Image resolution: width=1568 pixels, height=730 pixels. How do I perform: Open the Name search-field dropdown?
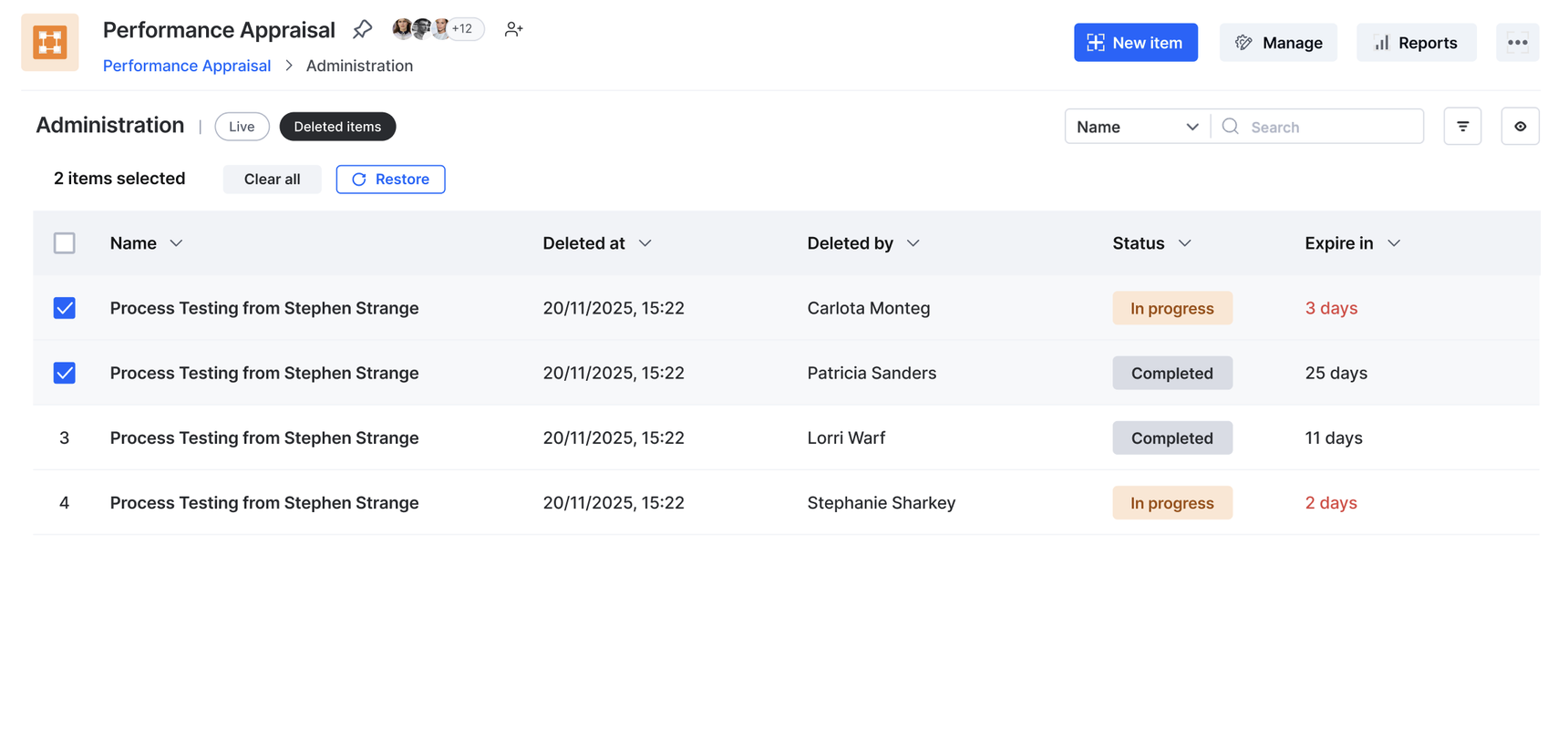pyautogui.click(x=1138, y=127)
